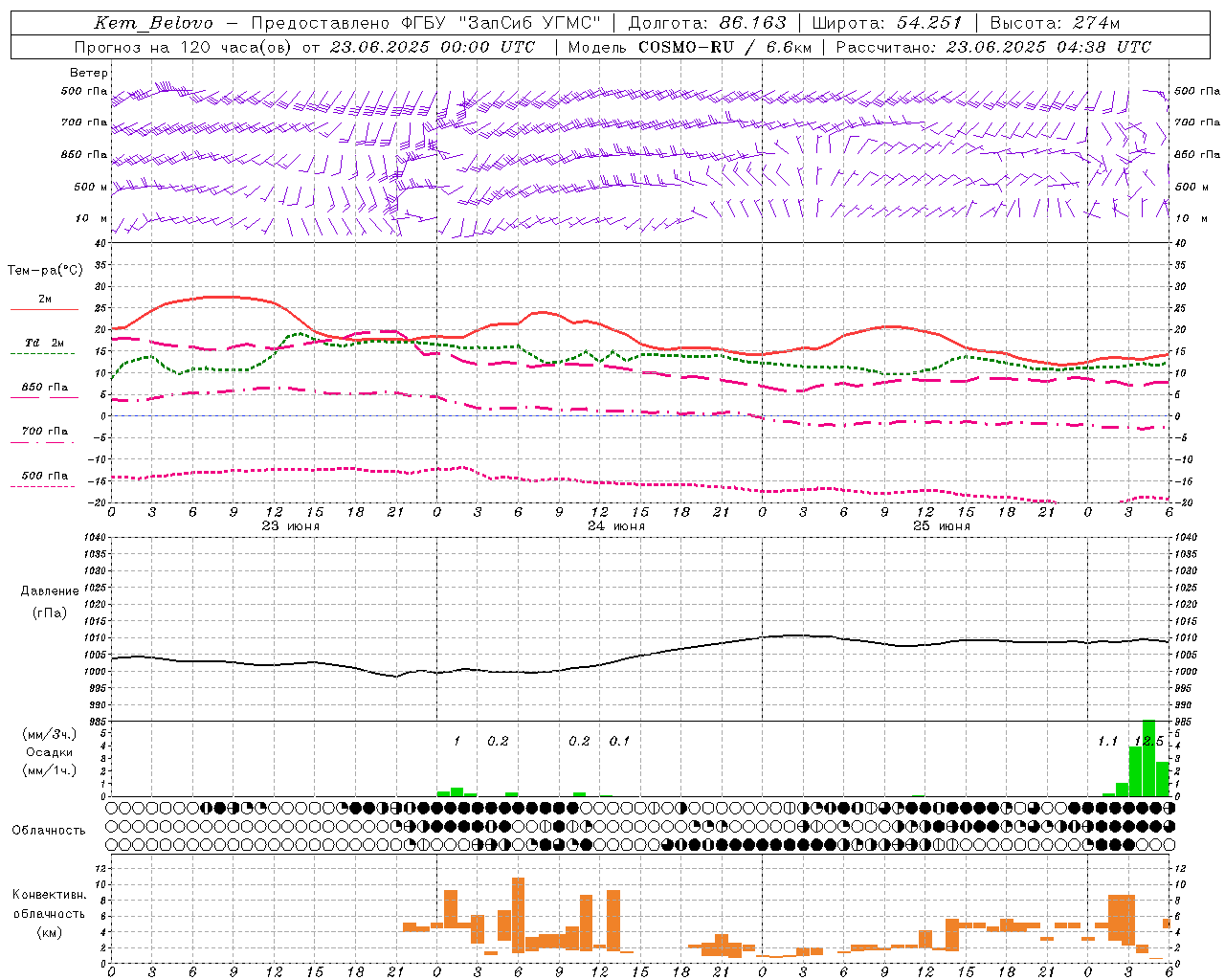1225x980 pixels.
Task: Select the Широта: 54.251 header value
Action: coord(887,23)
